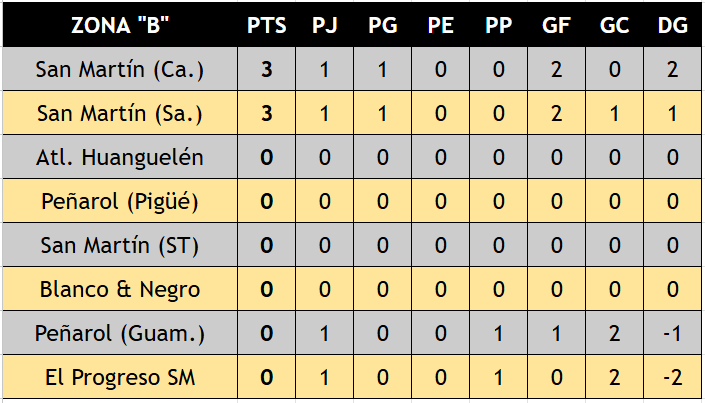Select the PJ column header
705x403 pixels.
(324, 26)
